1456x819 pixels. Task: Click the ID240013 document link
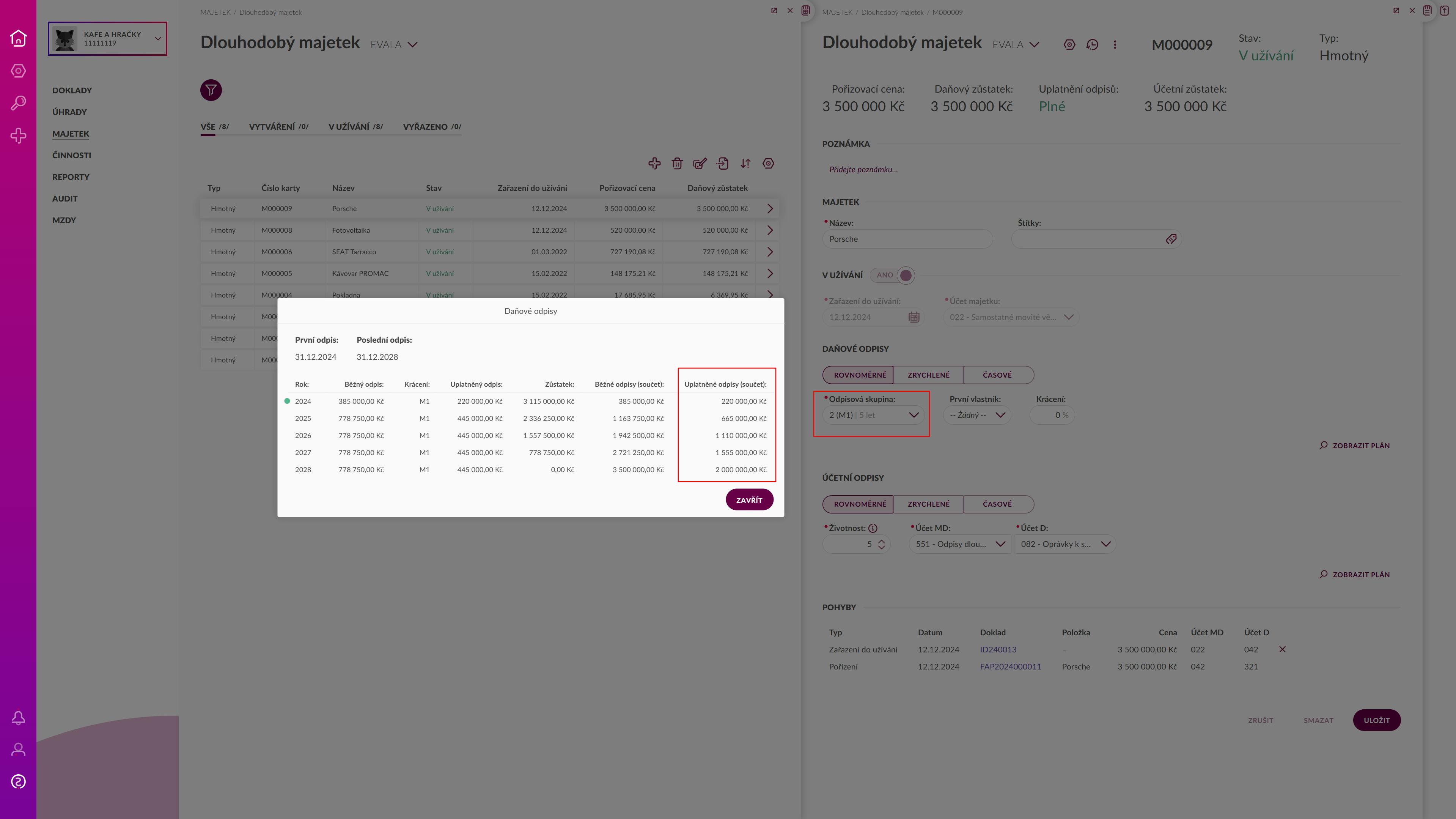click(998, 649)
